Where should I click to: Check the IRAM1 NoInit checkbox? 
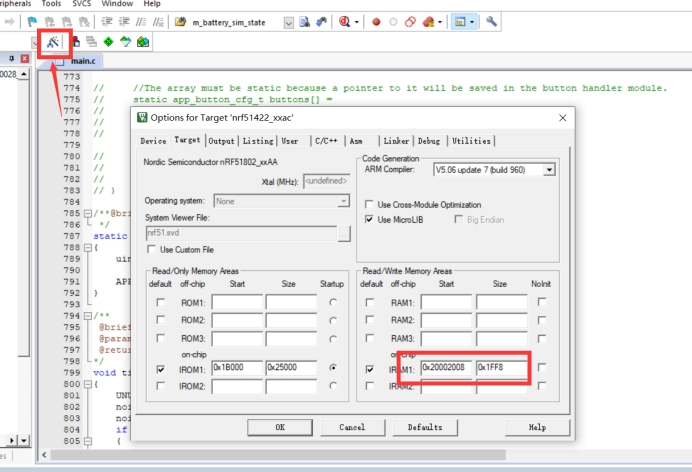point(542,367)
